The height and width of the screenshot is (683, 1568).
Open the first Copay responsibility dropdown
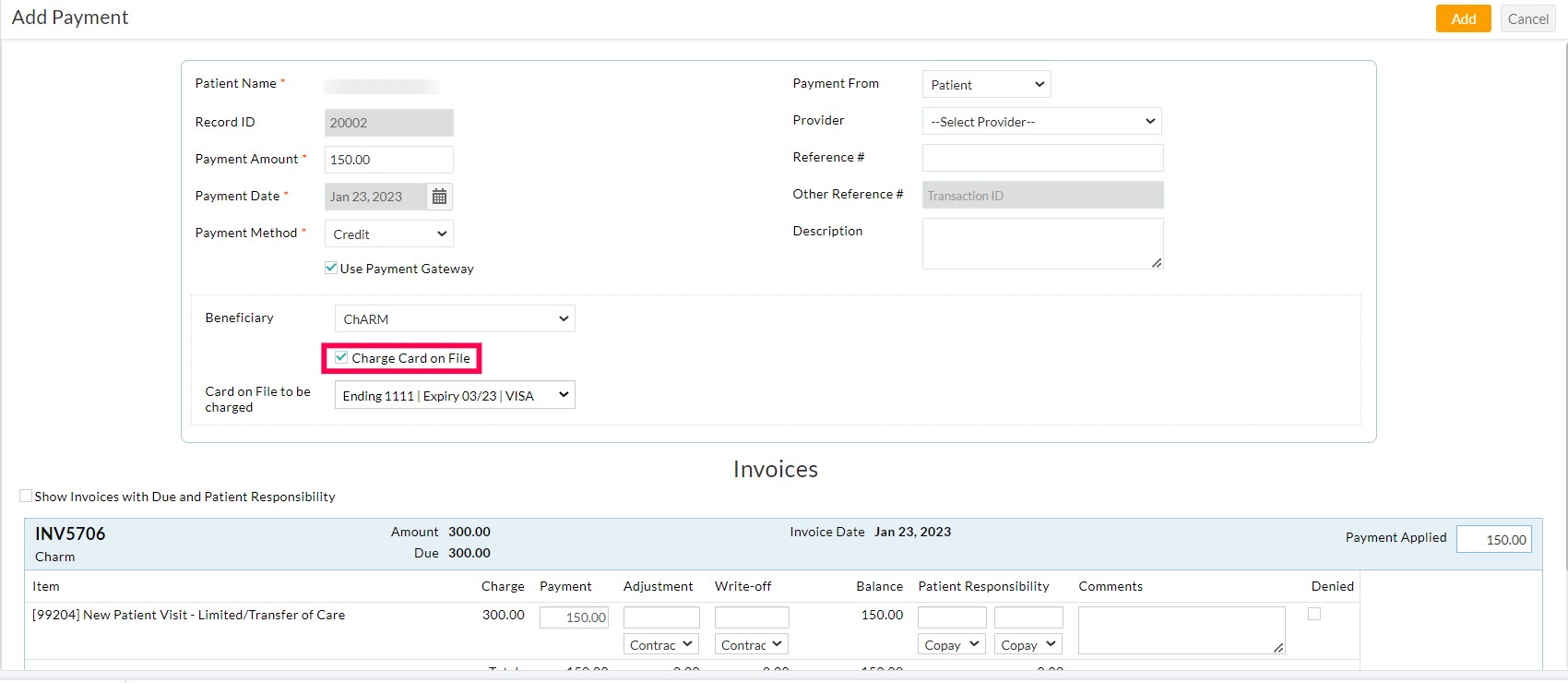point(951,645)
